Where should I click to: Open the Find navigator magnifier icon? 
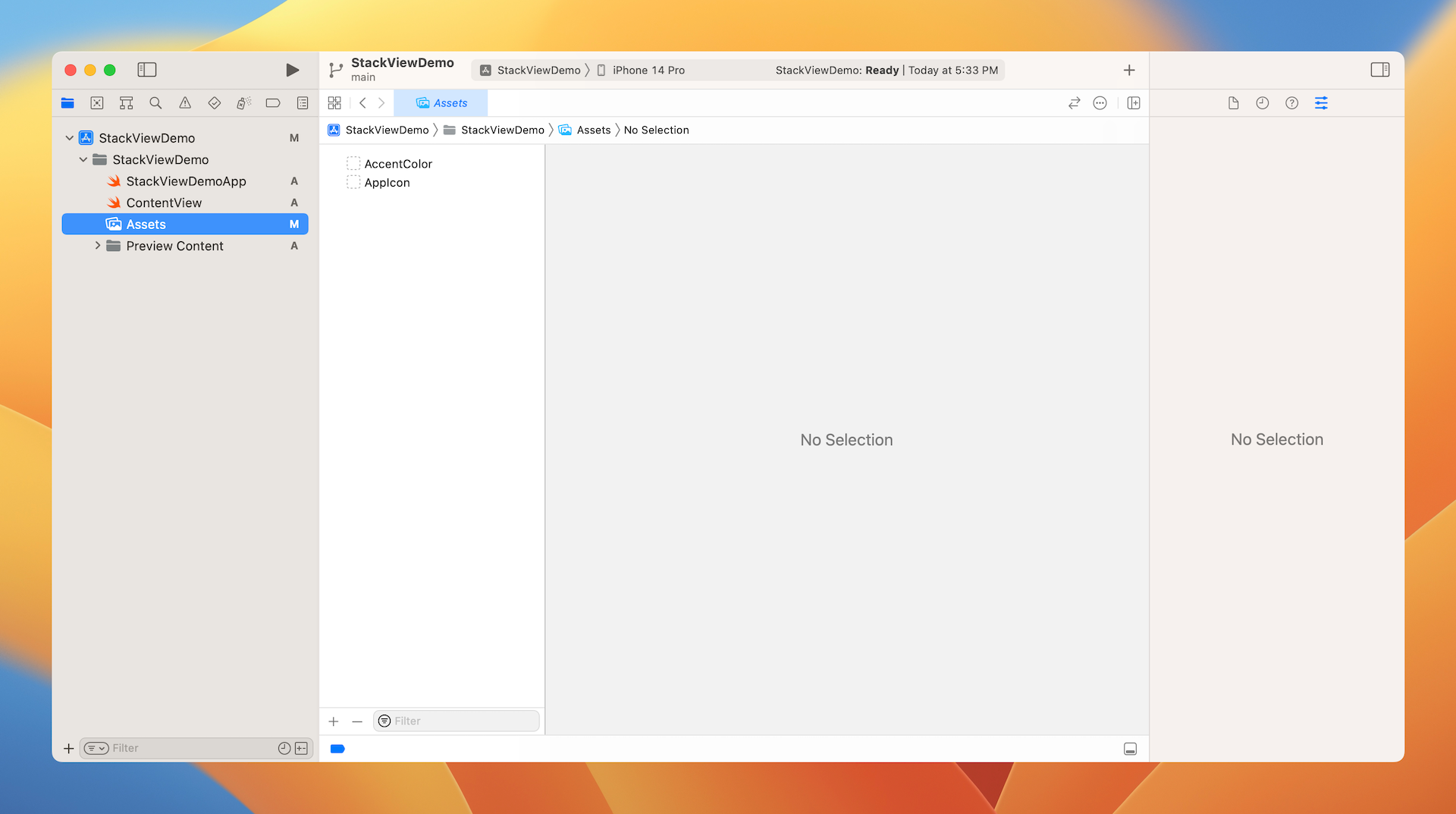(155, 103)
